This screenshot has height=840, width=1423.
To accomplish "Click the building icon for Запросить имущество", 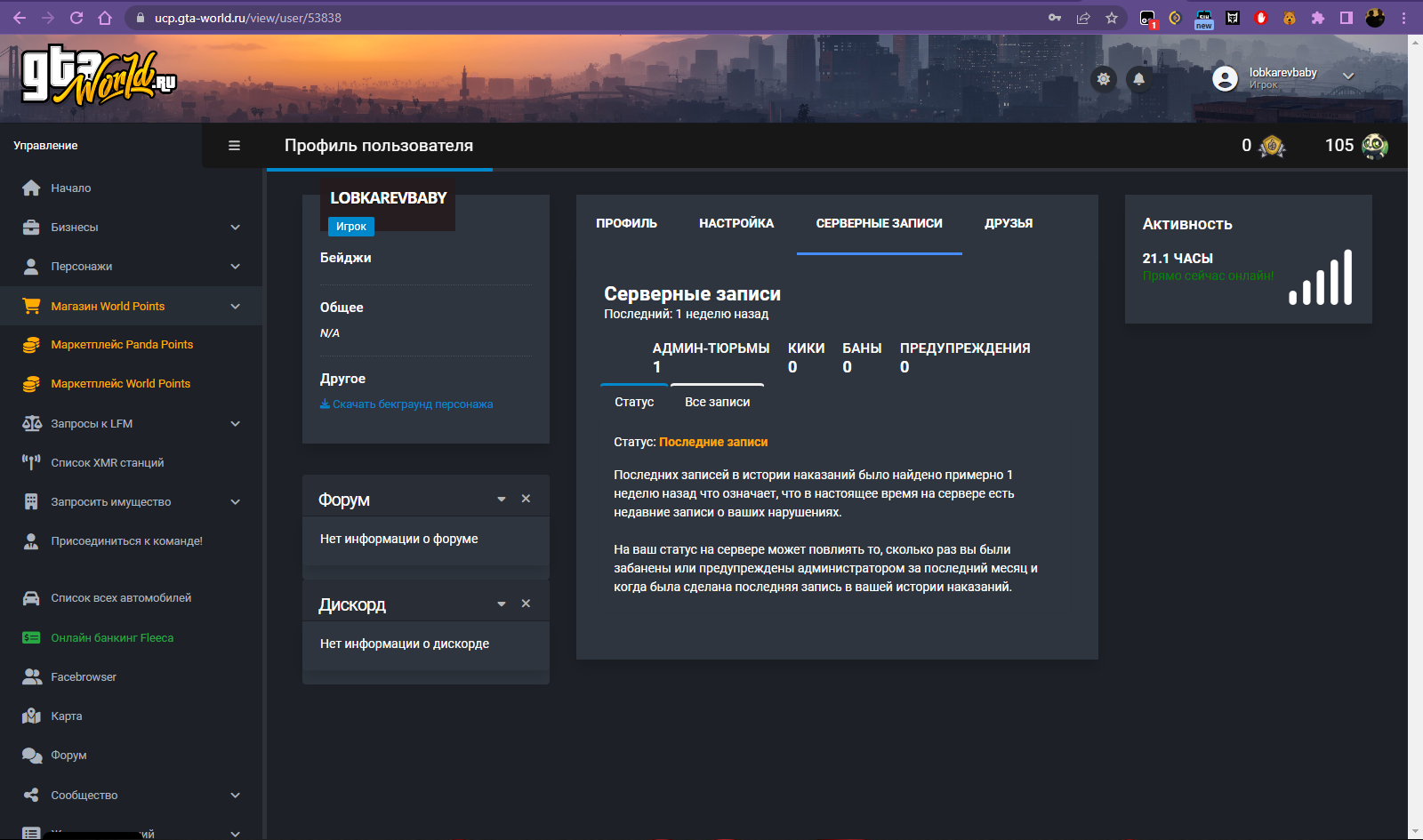I will 31,501.
